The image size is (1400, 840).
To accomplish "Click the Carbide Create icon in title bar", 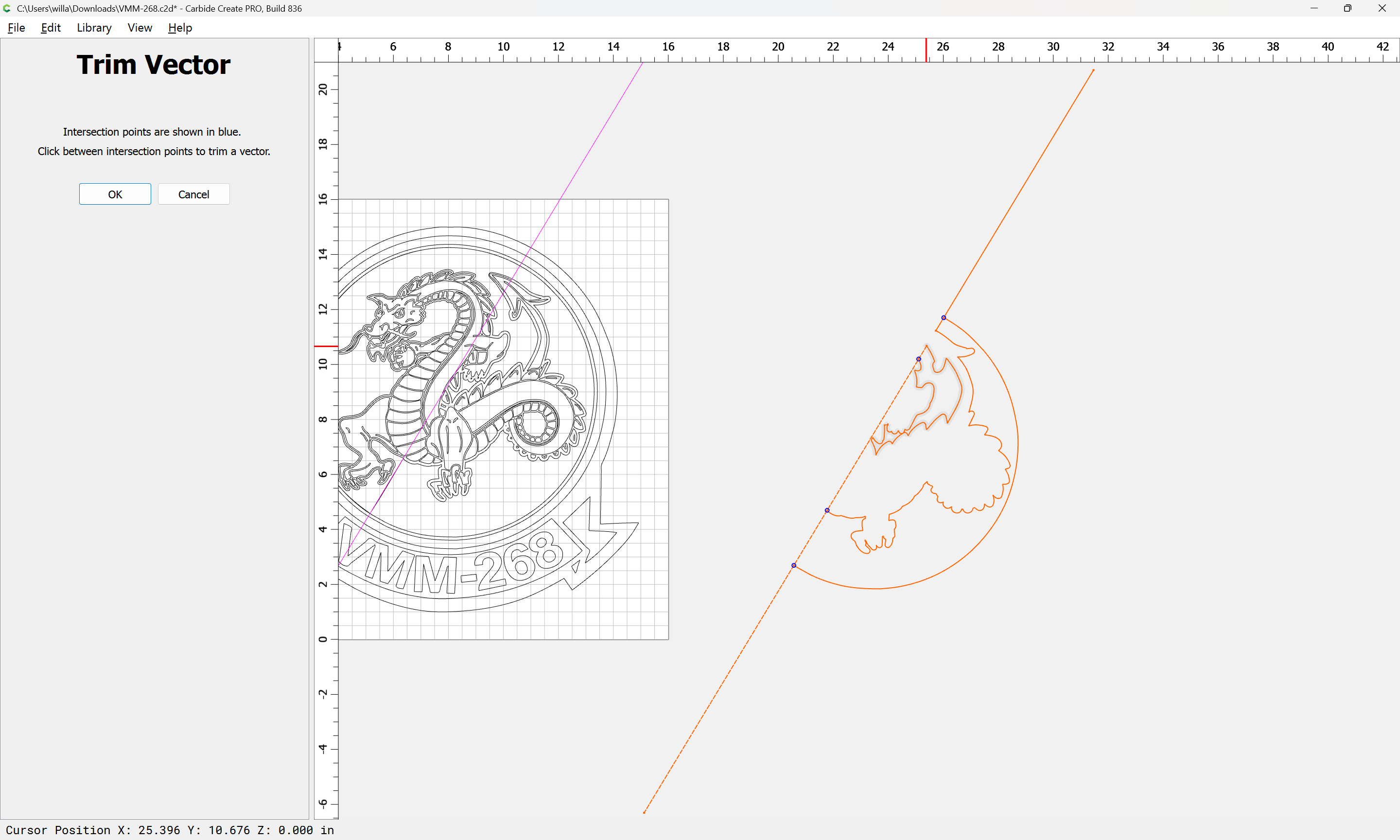I will (7, 8).
